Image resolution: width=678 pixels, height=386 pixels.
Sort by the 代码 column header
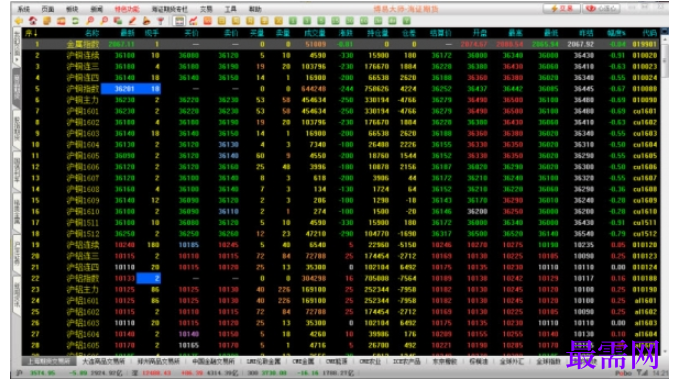tap(649, 33)
